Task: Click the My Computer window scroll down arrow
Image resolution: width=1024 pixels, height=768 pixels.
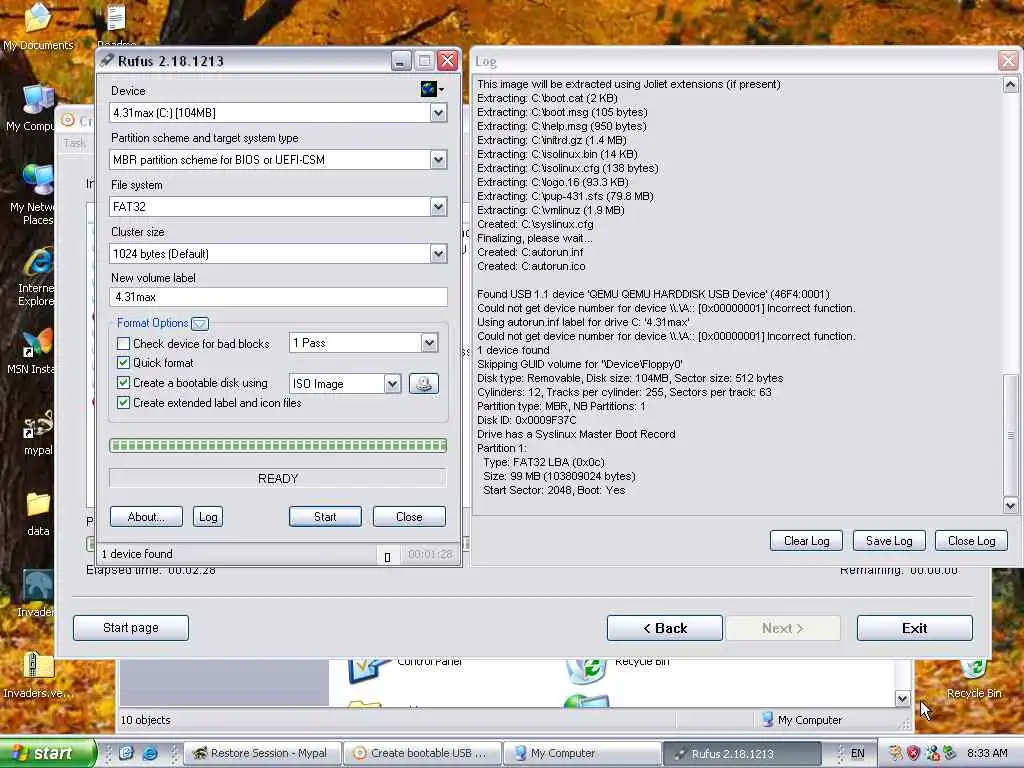Action: click(x=903, y=698)
